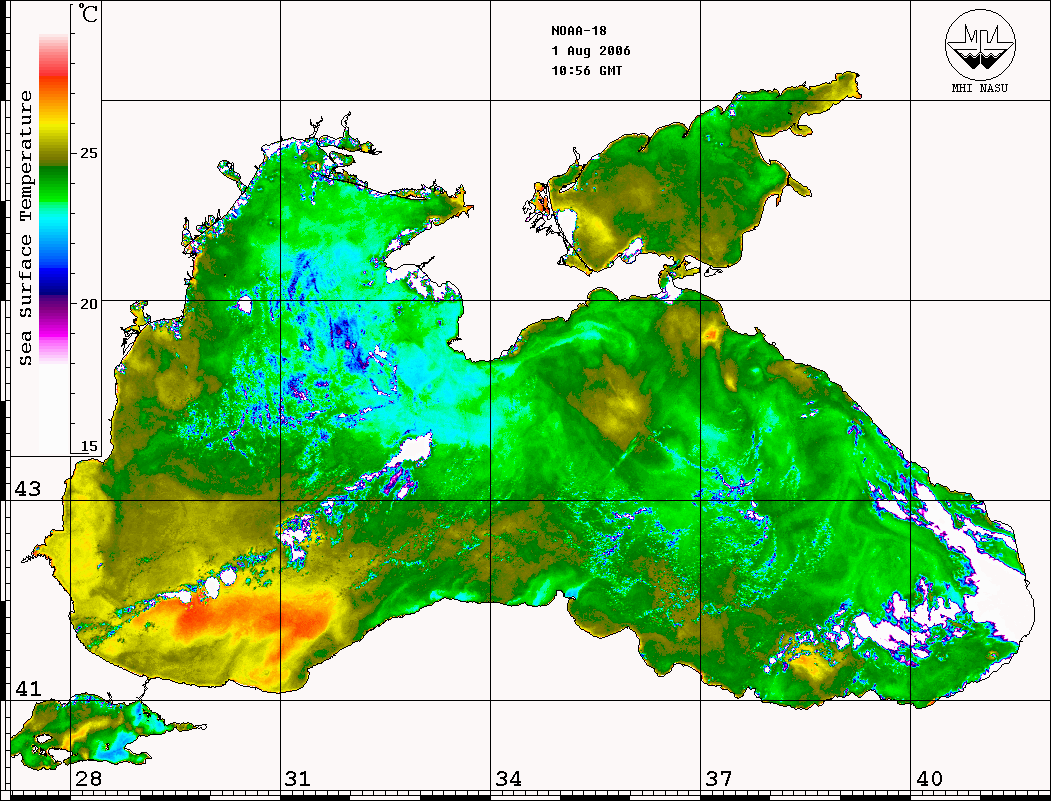Click the date 1 Aug 2006

[591, 51]
